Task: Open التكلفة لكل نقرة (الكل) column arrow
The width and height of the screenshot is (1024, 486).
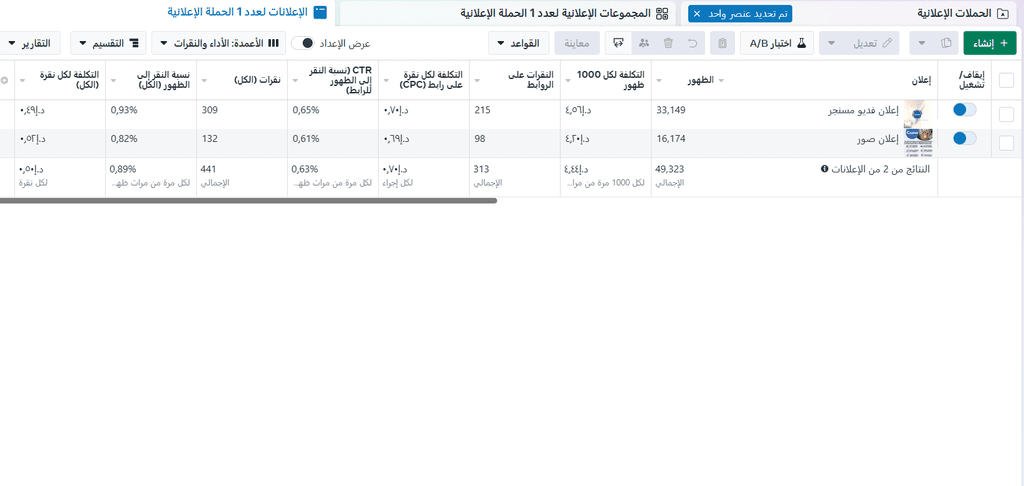Action: click(23, 80)
